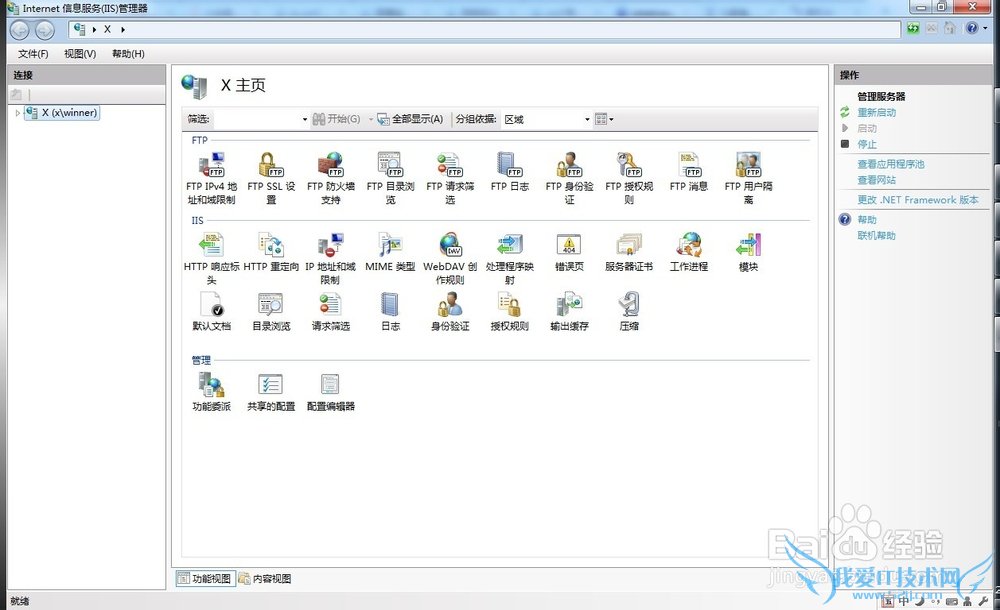This screenshot has height=610, width=1000.
Task: Open the 文件(F) menu
Action: [33, 54]
